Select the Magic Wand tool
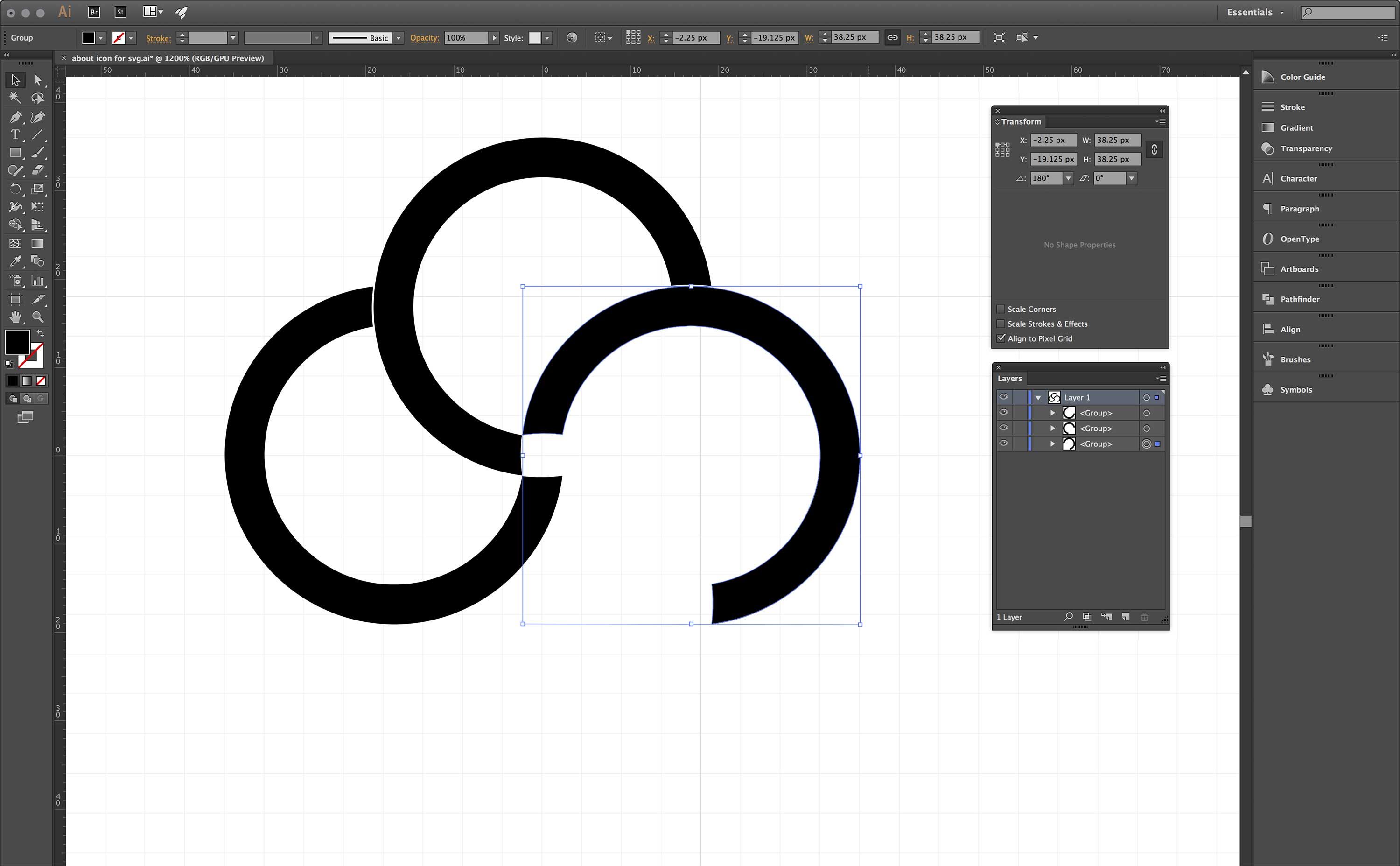 pyautogui.click(x=15, y=98)
